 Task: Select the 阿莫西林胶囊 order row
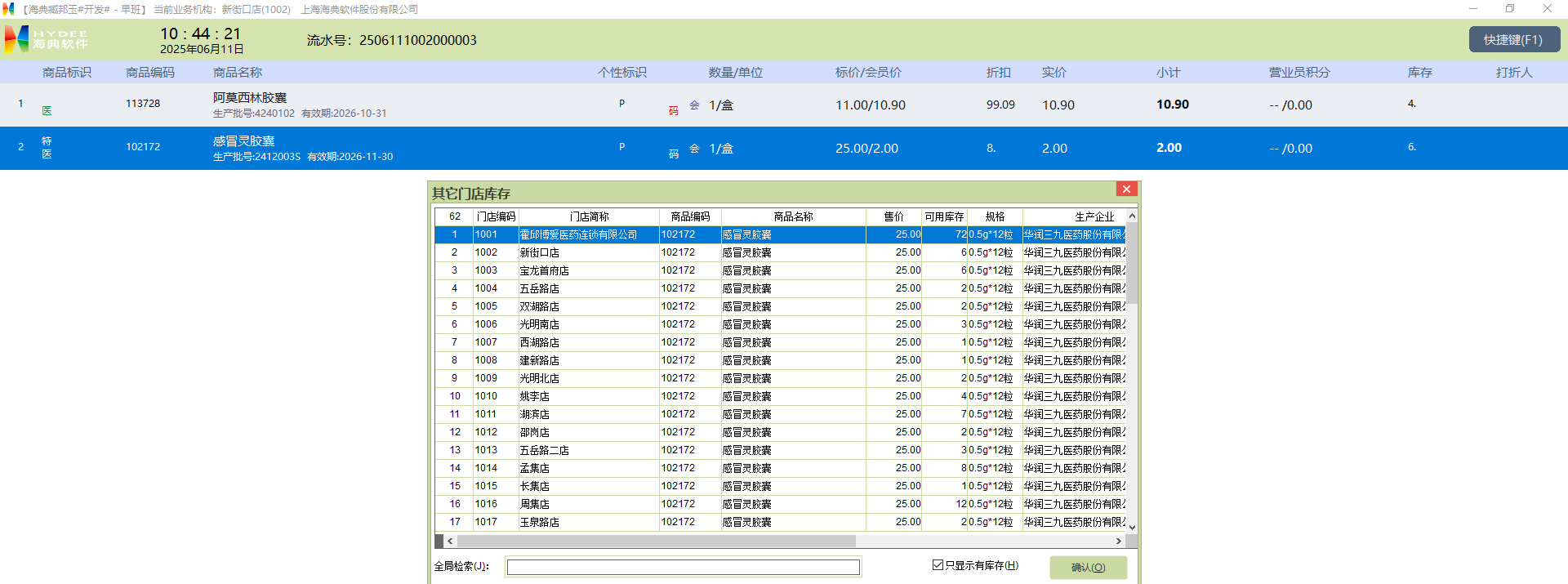[x=784, y=105]
